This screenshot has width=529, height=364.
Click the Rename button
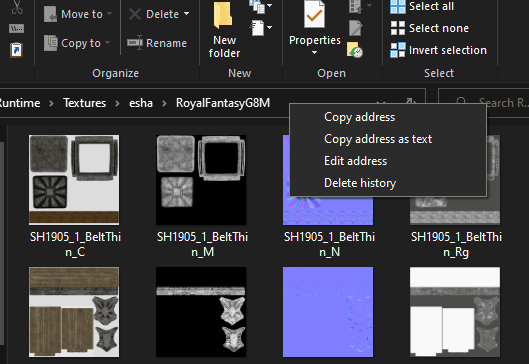157,43
